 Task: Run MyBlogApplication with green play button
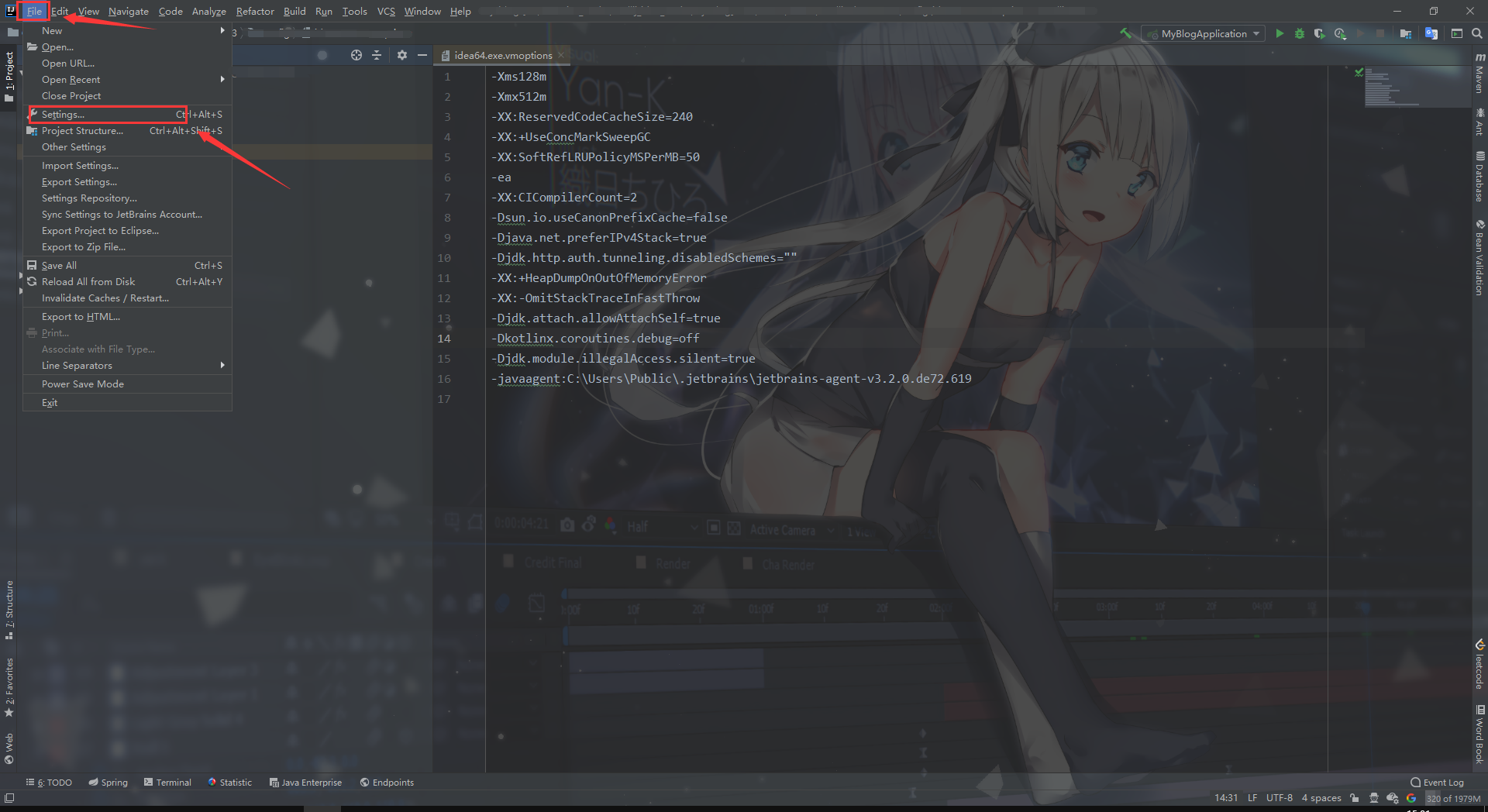pyautogui.click(x=1280, y=33)
